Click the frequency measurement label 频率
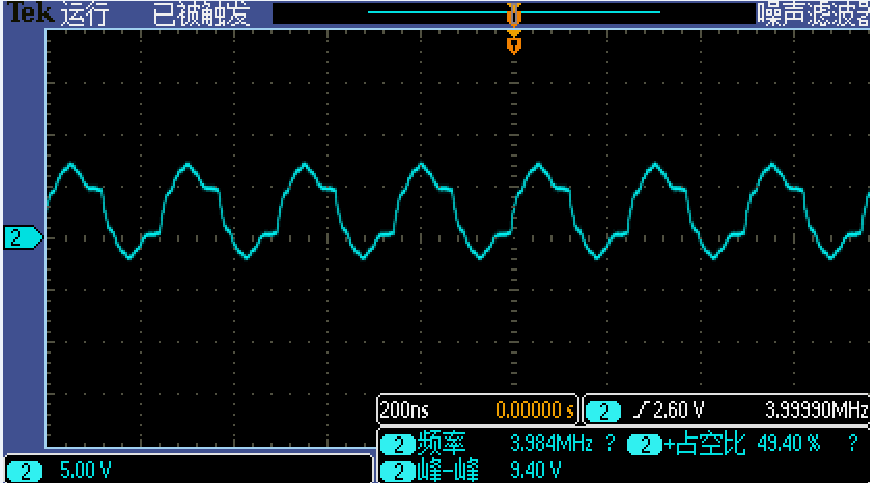 442,443
